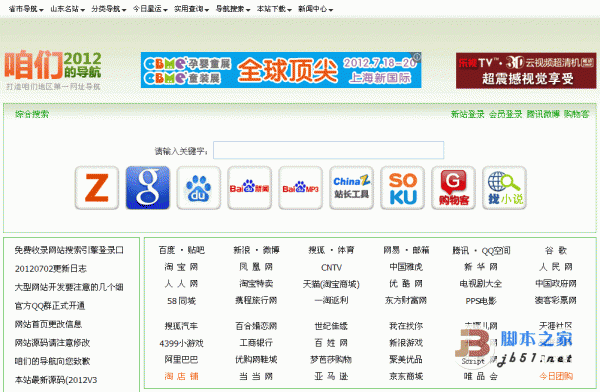Expand the 今日星运 dropdown menu
The image size is (600, 392).
click(150, 9)
